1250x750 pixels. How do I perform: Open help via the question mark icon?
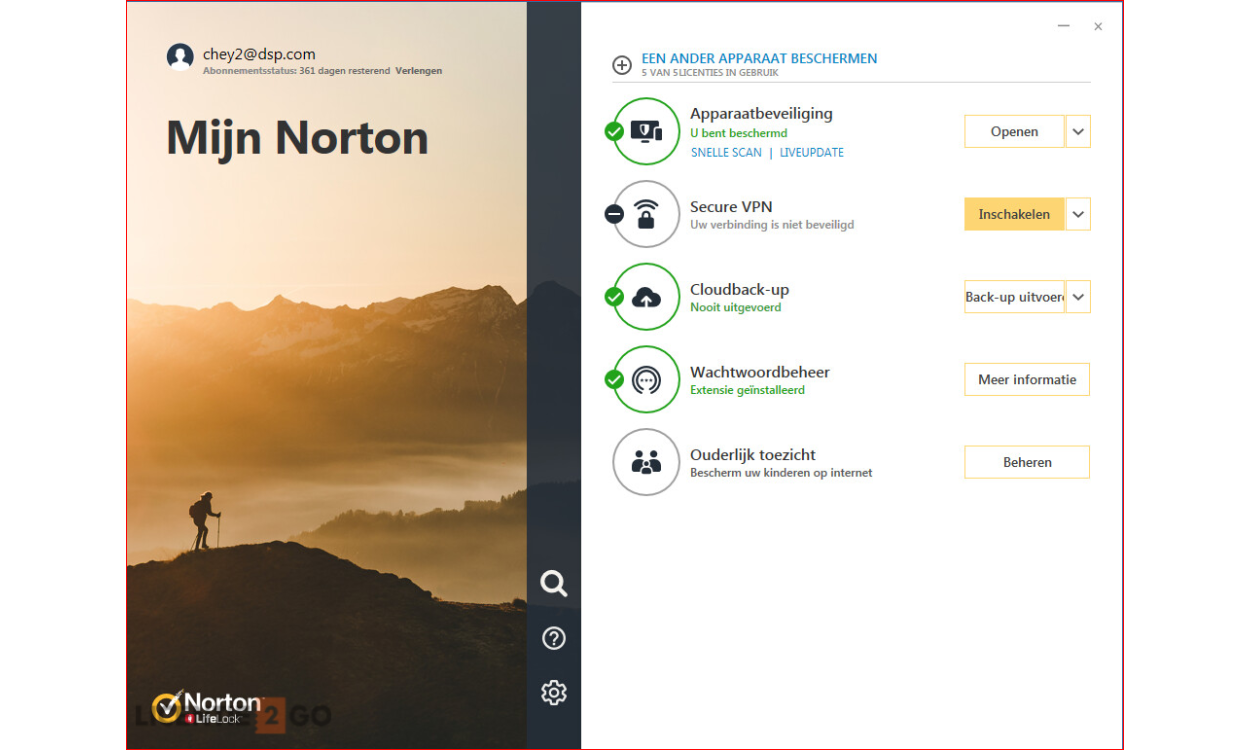554,639
